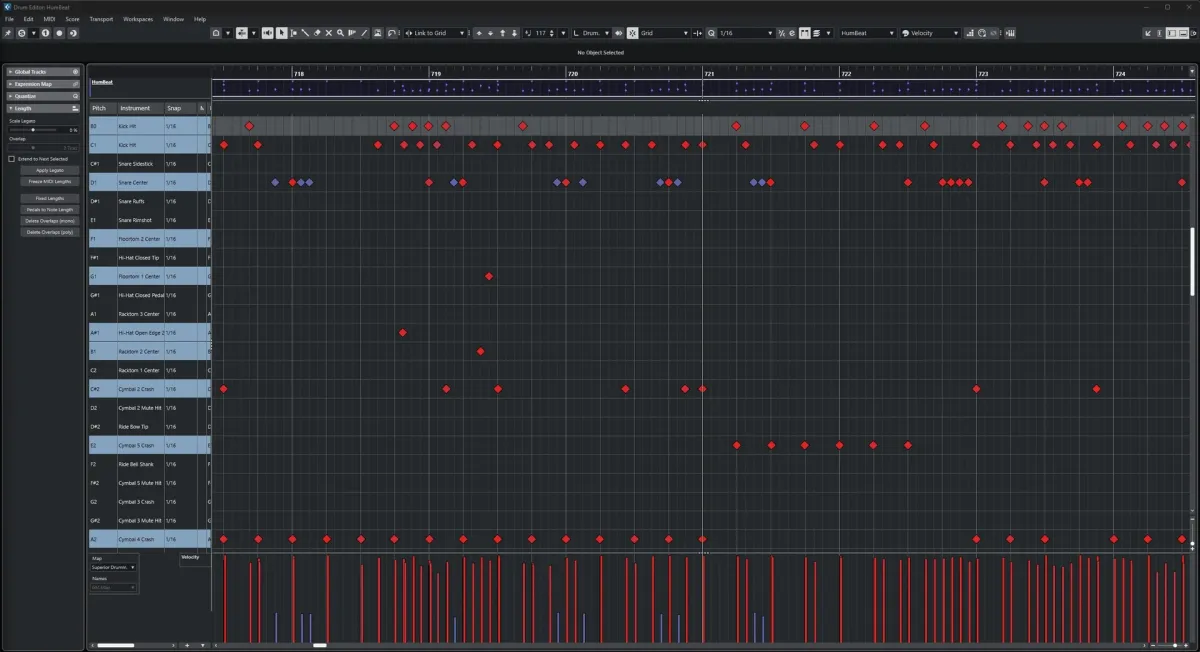This screenshot has height=652, width=1200.
Task: Expand the Quantize section
Action: click(11, 96)
